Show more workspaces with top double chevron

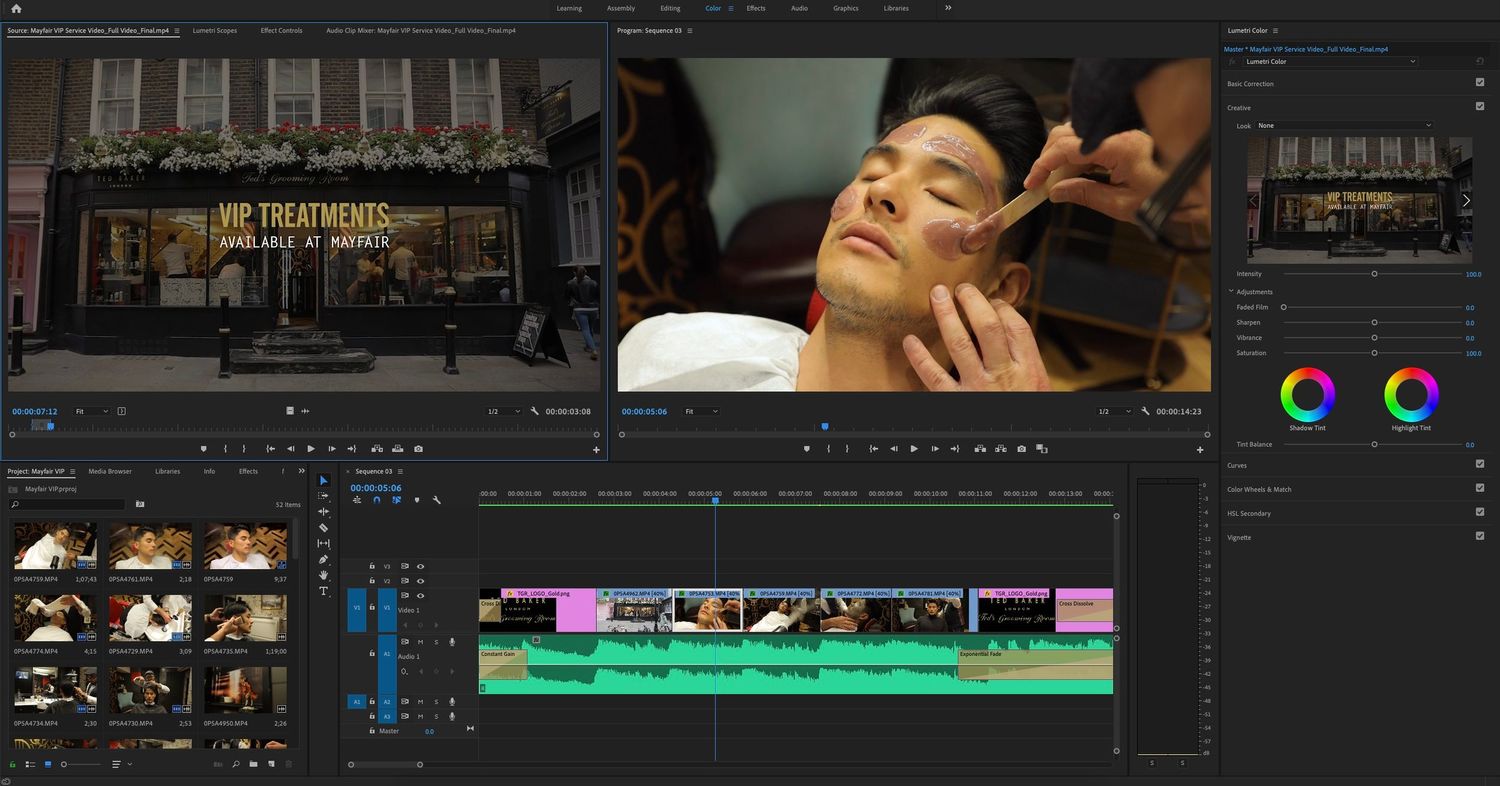[x=948, y=8]
